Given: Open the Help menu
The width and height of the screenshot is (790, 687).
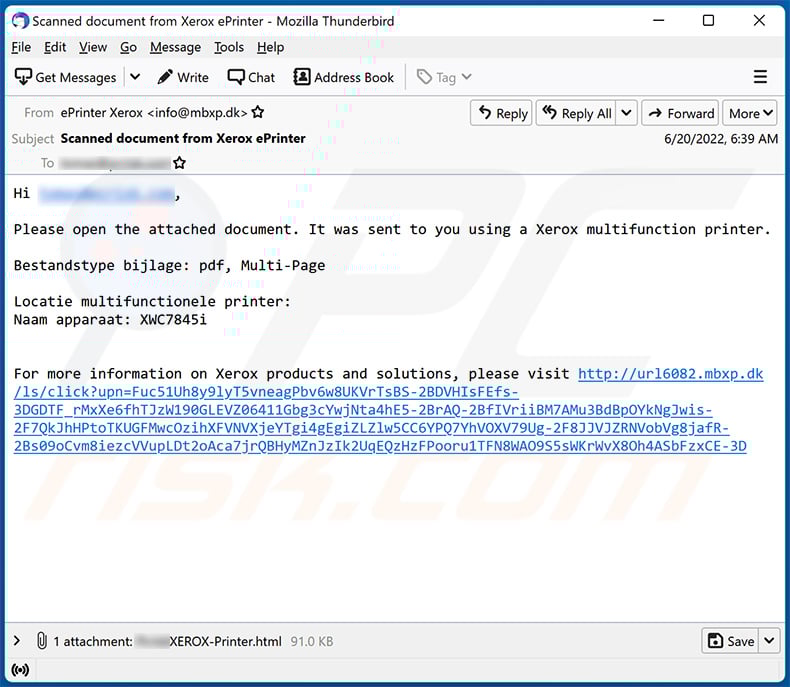Looking at the screenshot, I should (271, 47).
